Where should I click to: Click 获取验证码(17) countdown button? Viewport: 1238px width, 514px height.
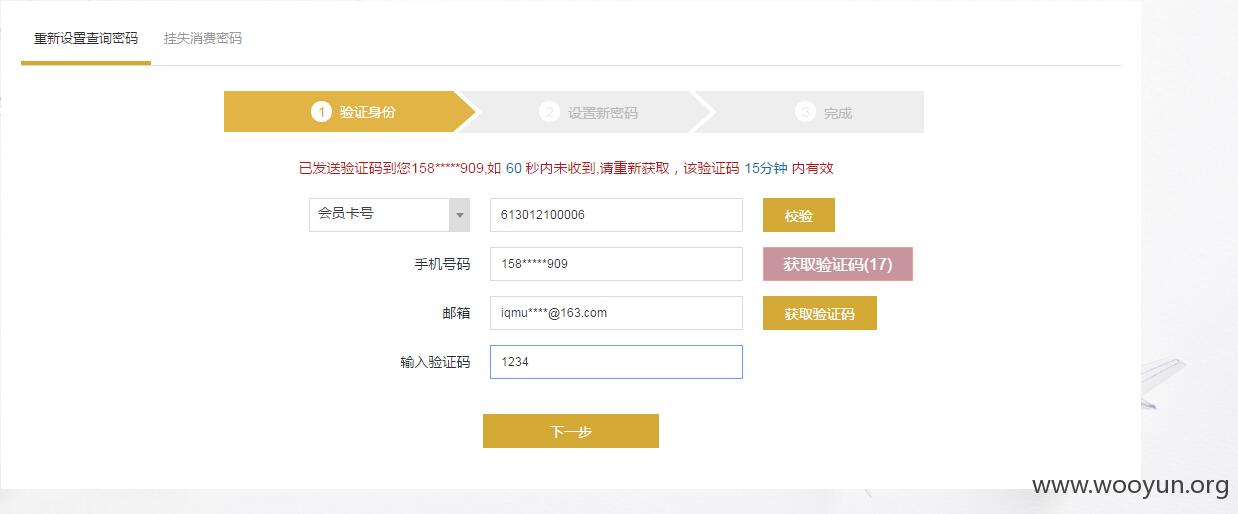click(838, 264)
